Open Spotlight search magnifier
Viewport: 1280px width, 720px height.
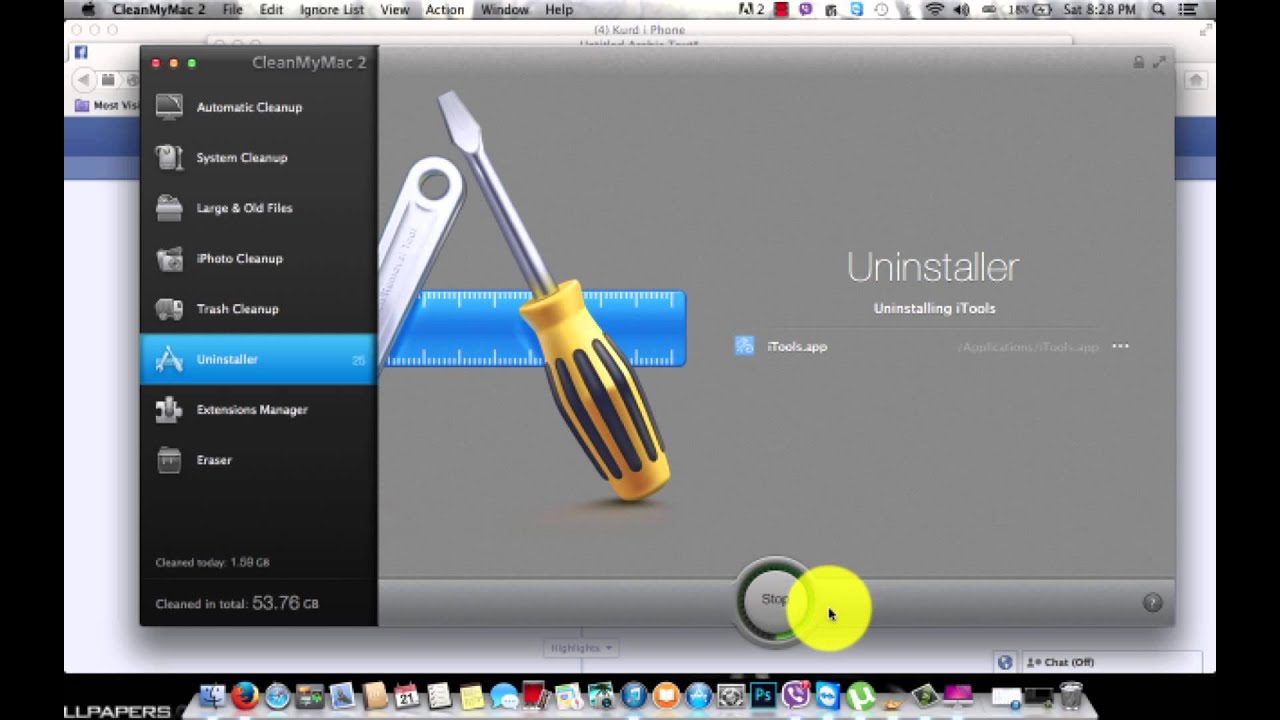point(1159,10)
